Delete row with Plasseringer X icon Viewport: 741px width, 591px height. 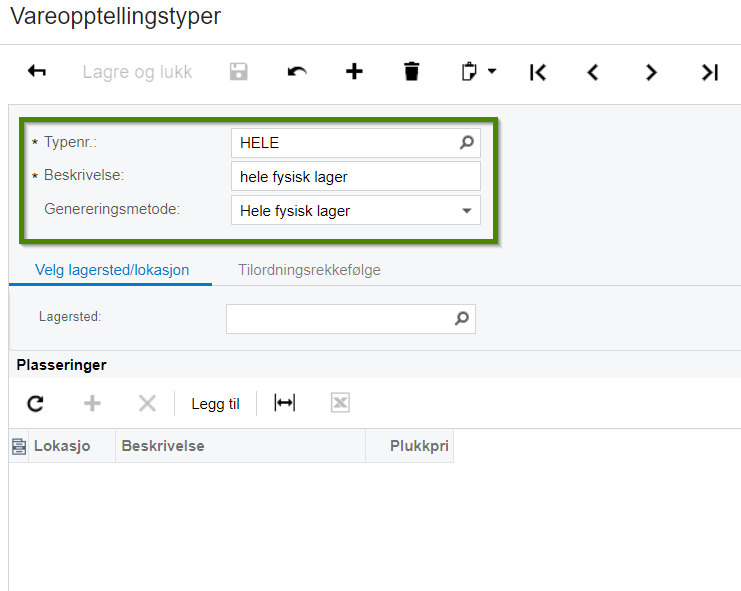pos(147,403)
